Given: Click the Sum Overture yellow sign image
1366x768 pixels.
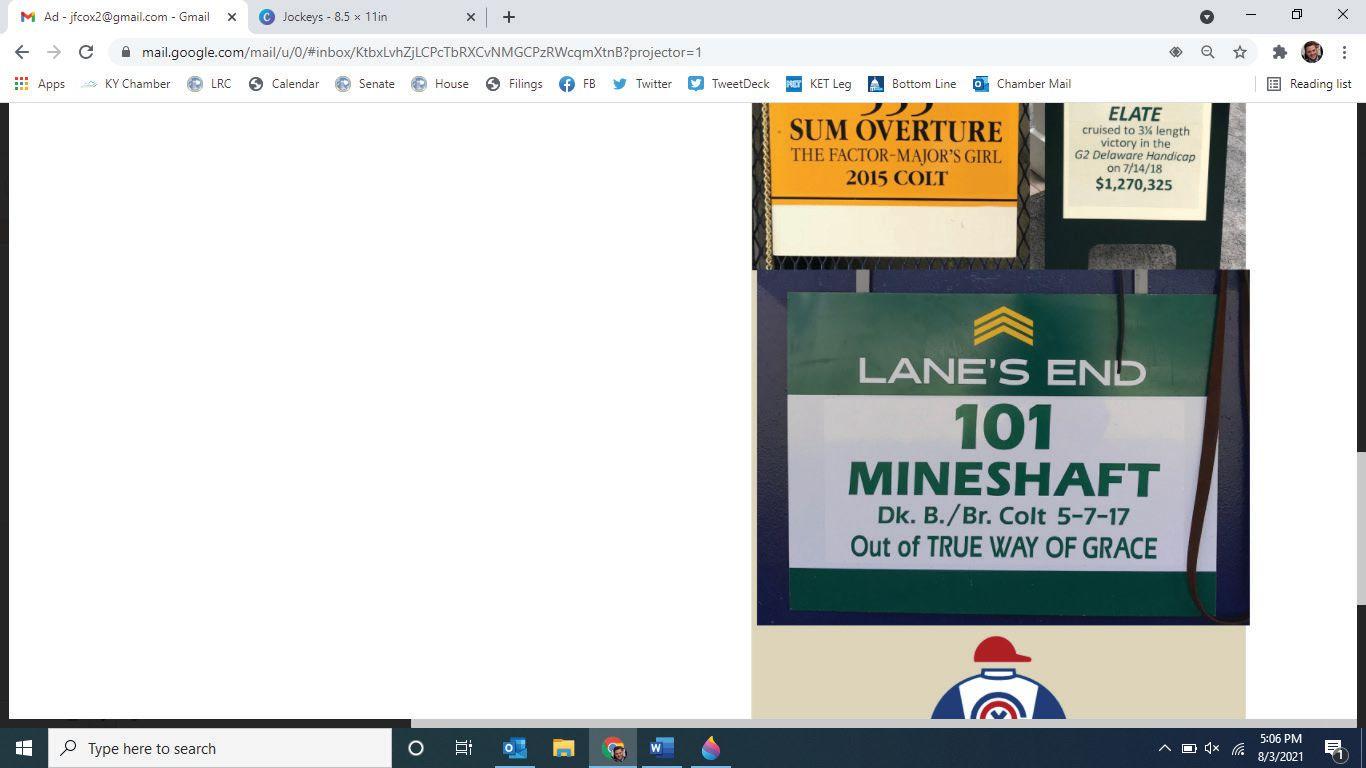Looking at the screenshot, I should (x=897, y=186).
